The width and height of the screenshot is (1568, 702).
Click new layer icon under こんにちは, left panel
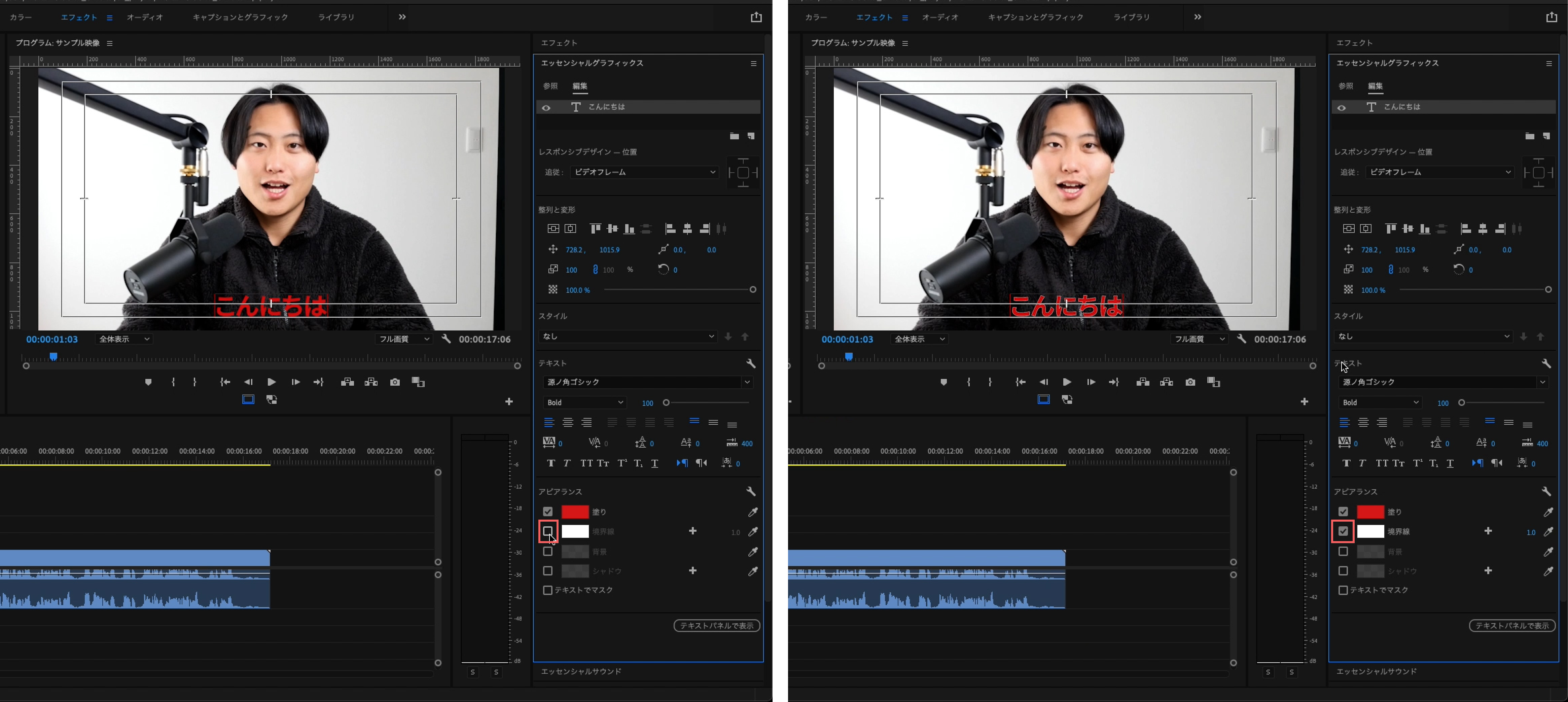coord(751,136)
